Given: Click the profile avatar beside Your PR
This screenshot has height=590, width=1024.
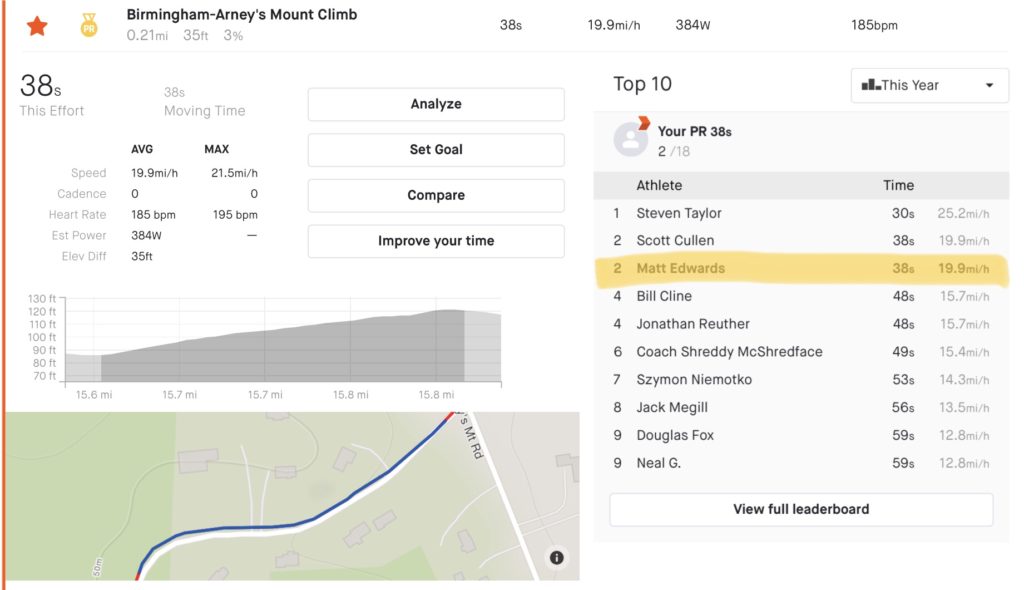Looking at the screenshot, I should [x=631, y=140].
